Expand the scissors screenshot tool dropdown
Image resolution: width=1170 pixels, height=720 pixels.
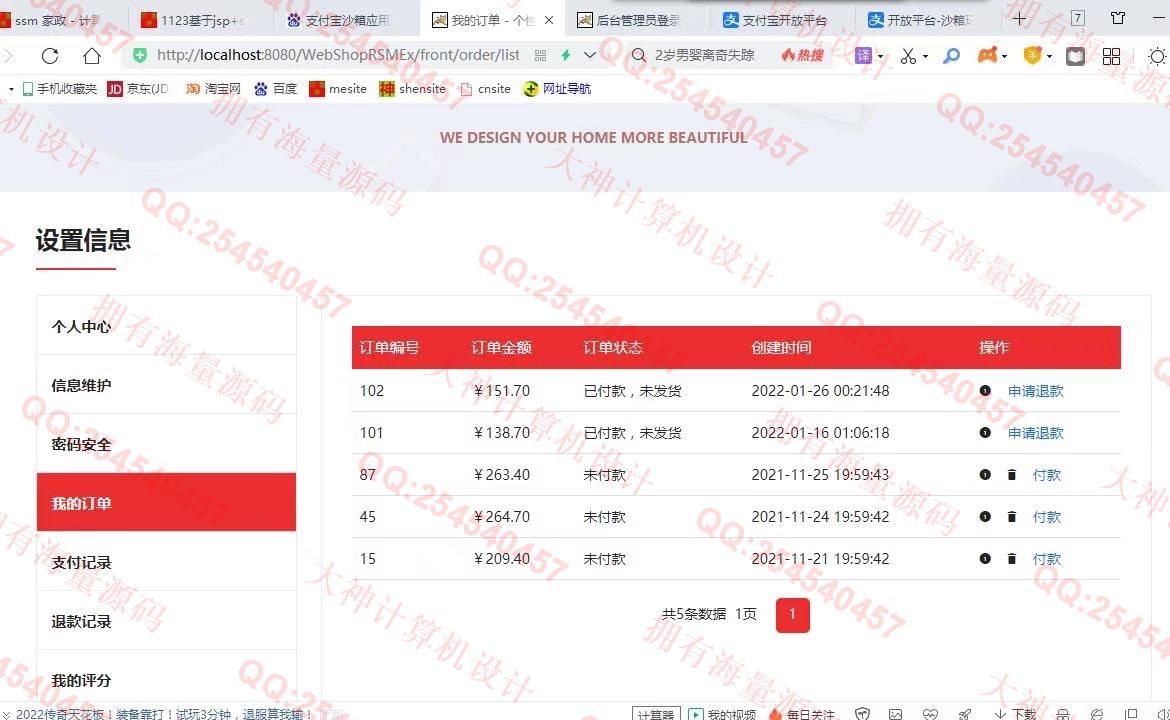click(925, 57)
